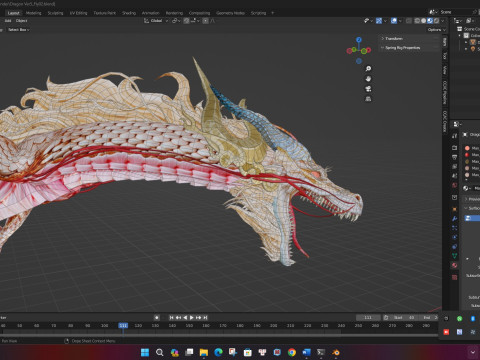Switch perspective/orthographic view with grid icon
The image size is (480, 360).
point(368,99)
